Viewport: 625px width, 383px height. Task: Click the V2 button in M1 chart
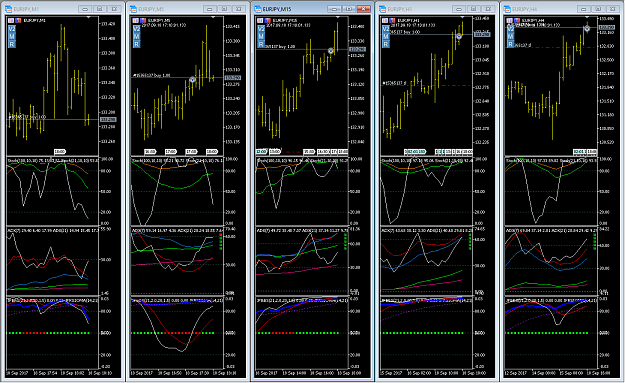coord(12,29)
